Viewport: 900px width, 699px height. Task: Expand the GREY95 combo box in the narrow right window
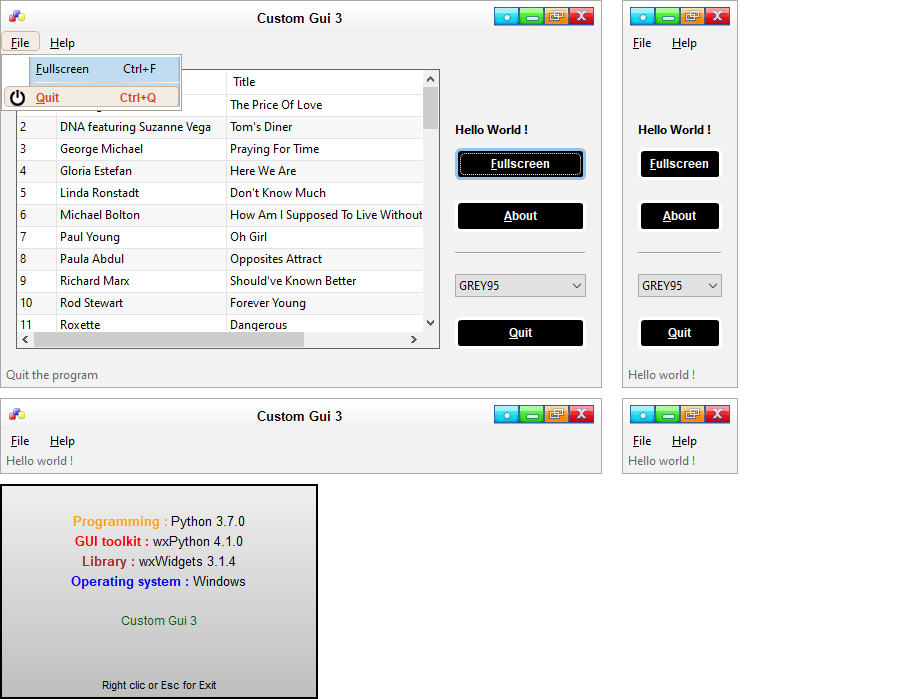679,286
